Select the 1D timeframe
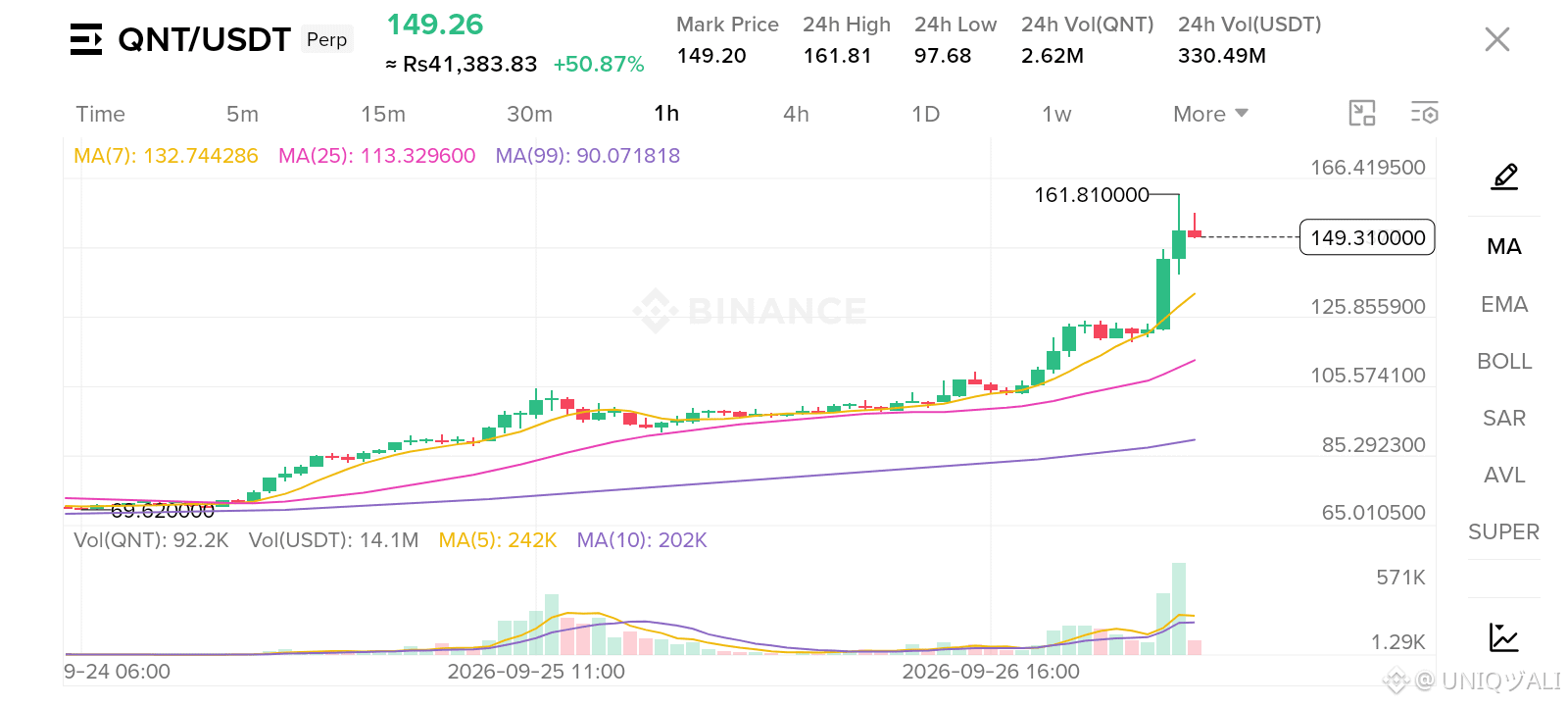The height and width of the screenshot is (706, 1568). click(926, 114)
